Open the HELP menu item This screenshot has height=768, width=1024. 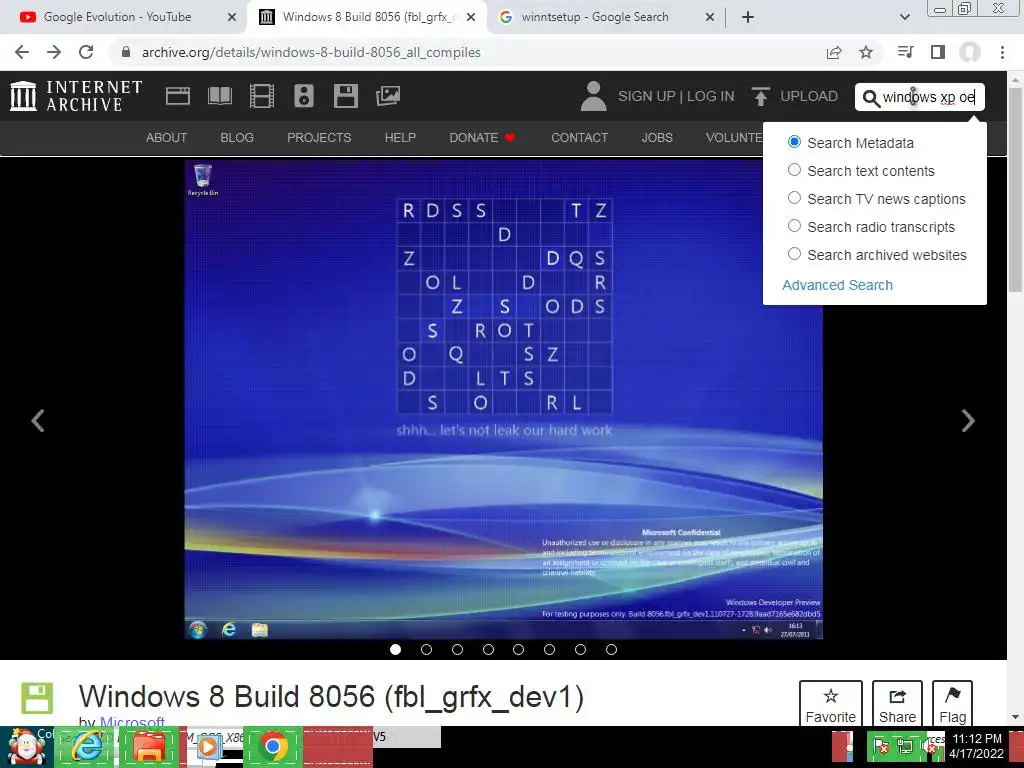[400, 138]
